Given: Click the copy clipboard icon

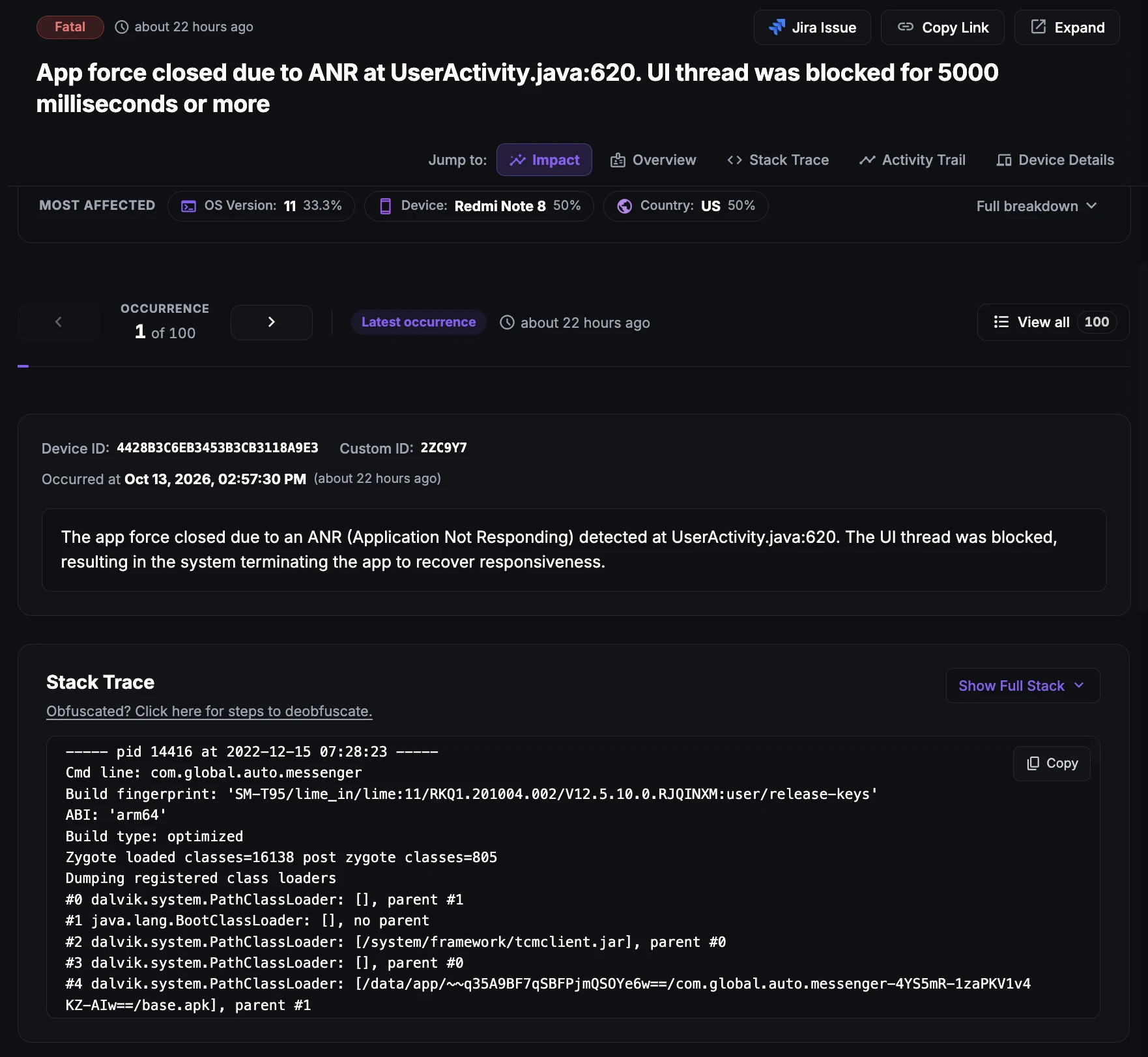Looking at the screenshot, I should point(1033,763).
